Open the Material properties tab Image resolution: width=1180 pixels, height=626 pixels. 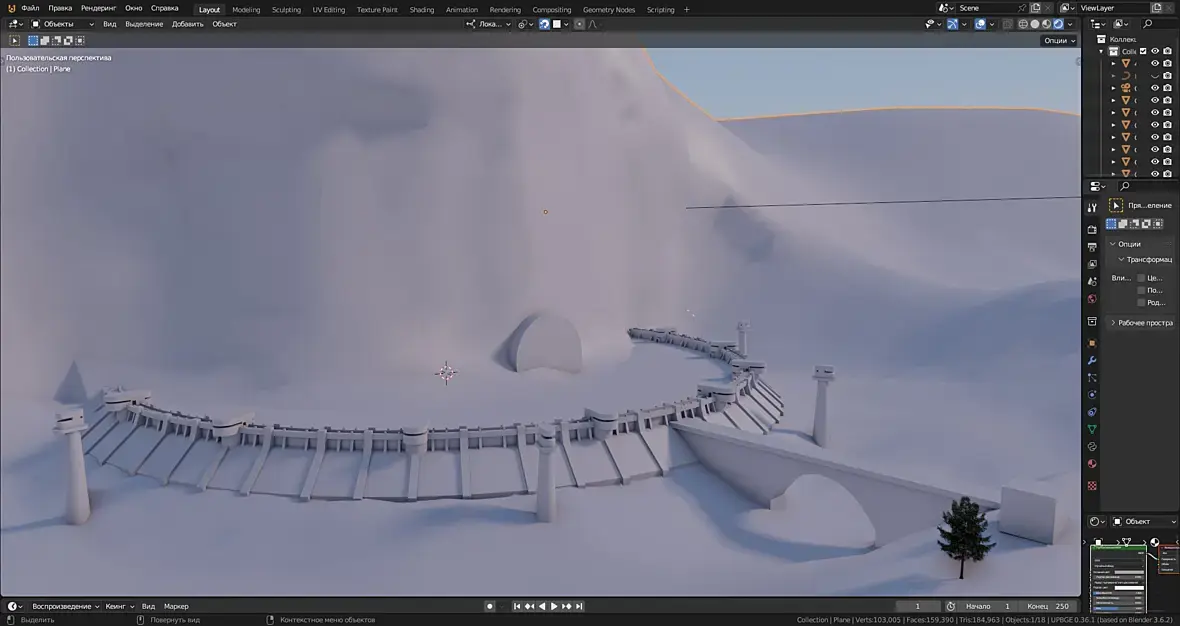(1092, 463)
